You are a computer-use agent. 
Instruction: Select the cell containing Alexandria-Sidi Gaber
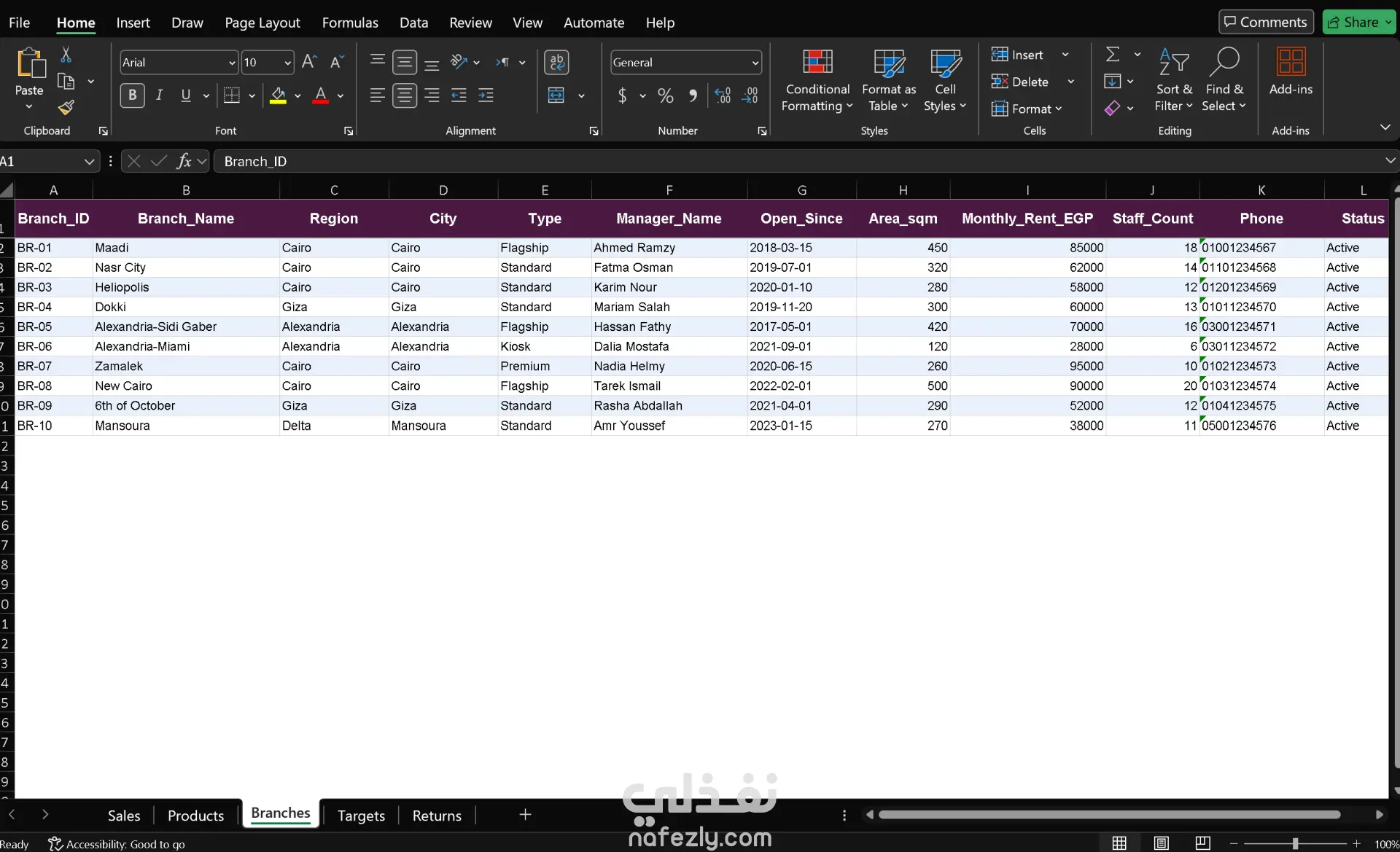(x=186, y=327)
